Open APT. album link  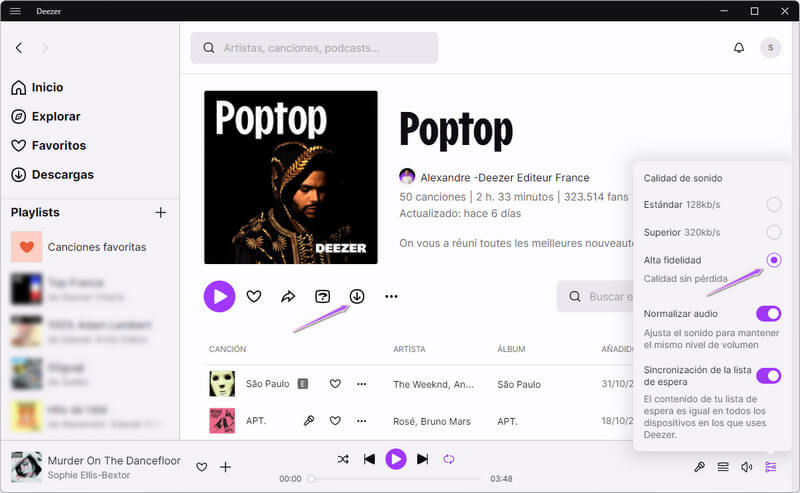coord(507,422)
